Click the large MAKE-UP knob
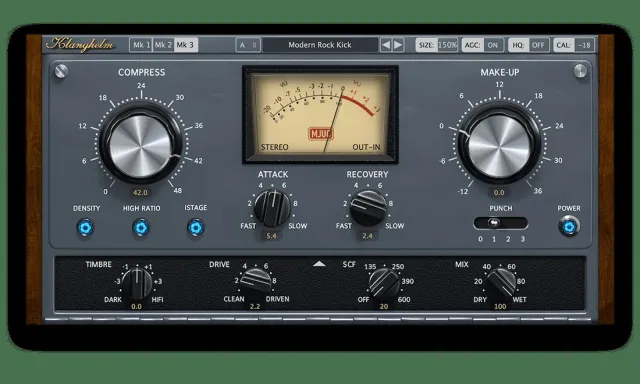Viewport: 640px width, 384px height. 499,145
